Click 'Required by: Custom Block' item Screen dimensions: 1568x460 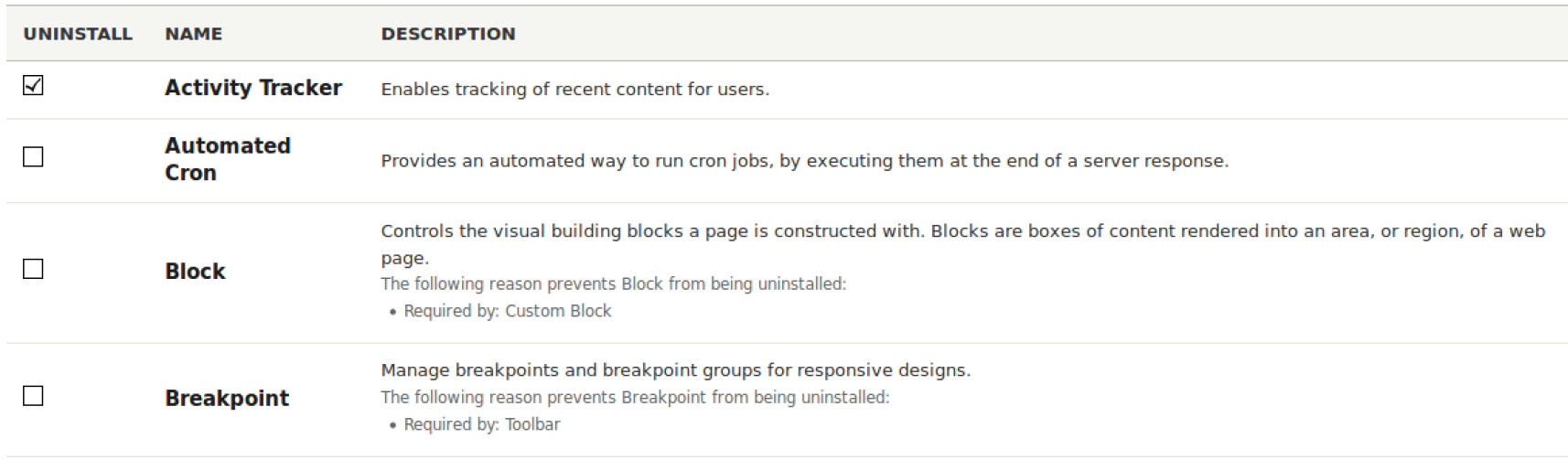507,311
